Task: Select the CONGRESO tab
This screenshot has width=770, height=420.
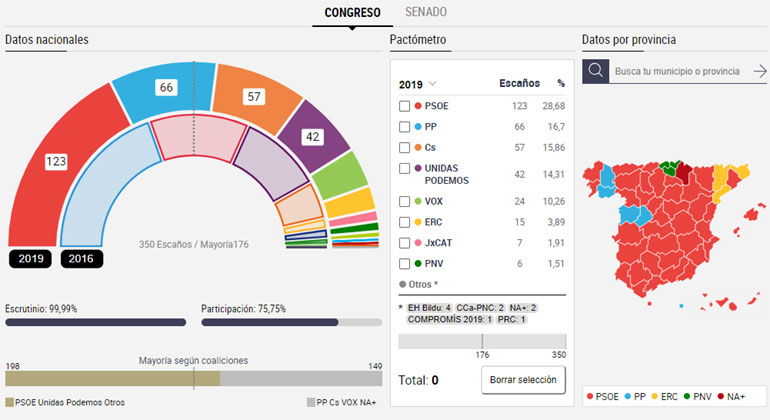Action: tap(352, 12)
